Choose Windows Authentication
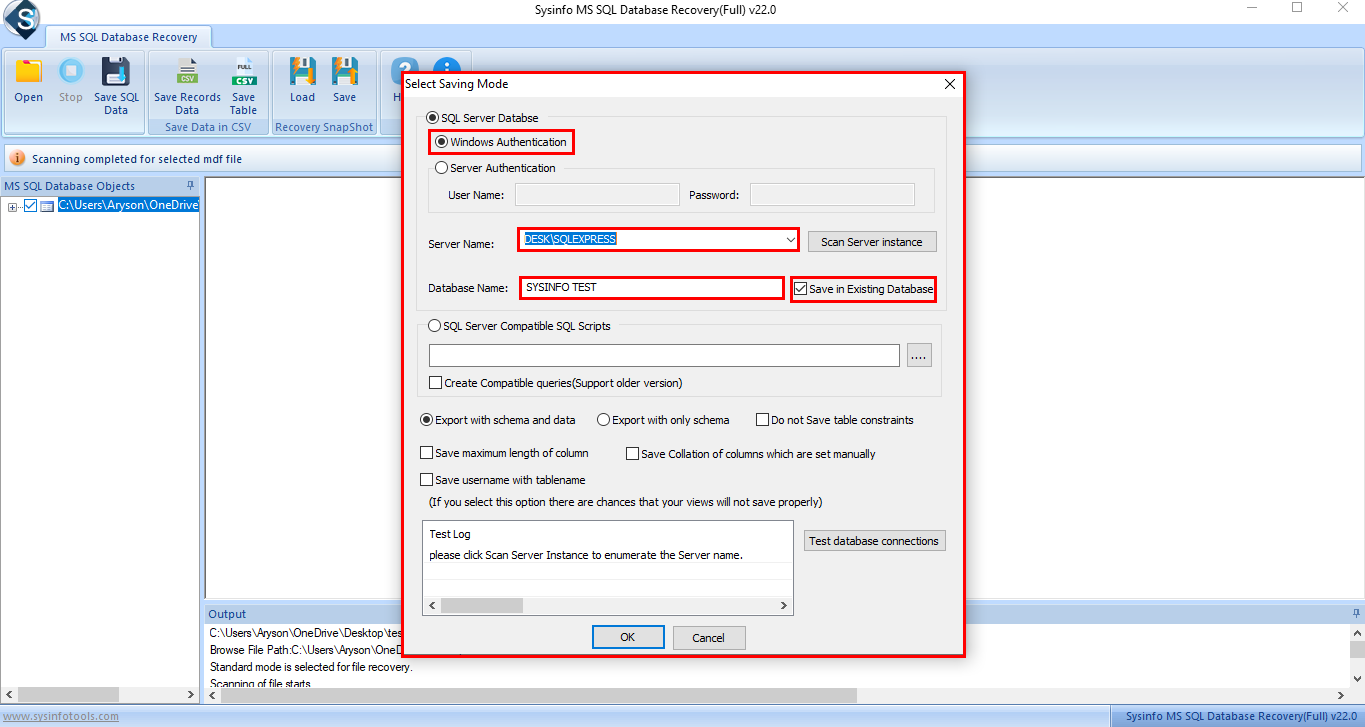The image size is (1365, 727). pos(442,142)
